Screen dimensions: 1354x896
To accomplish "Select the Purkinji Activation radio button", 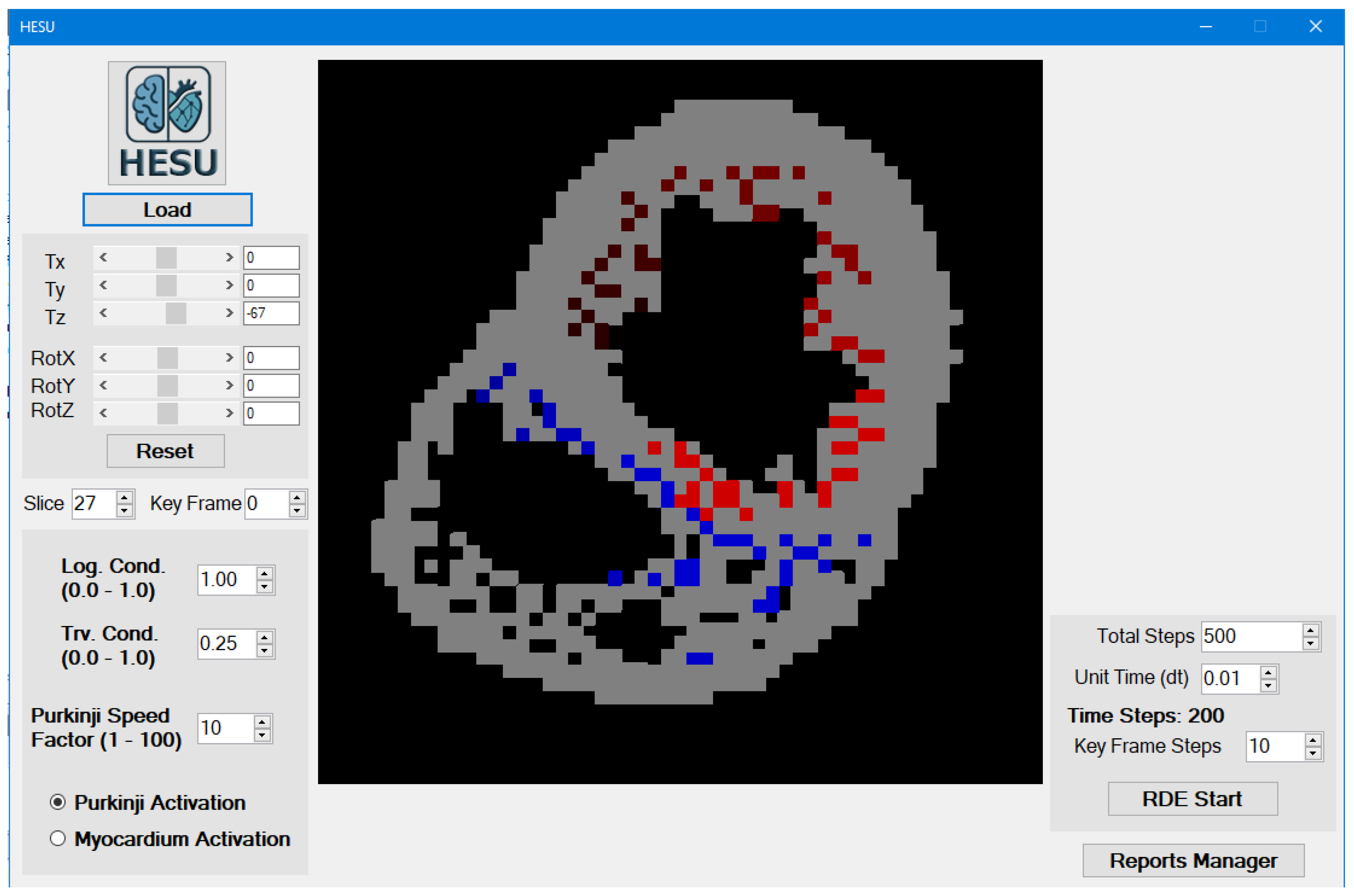I will point(58,802).
